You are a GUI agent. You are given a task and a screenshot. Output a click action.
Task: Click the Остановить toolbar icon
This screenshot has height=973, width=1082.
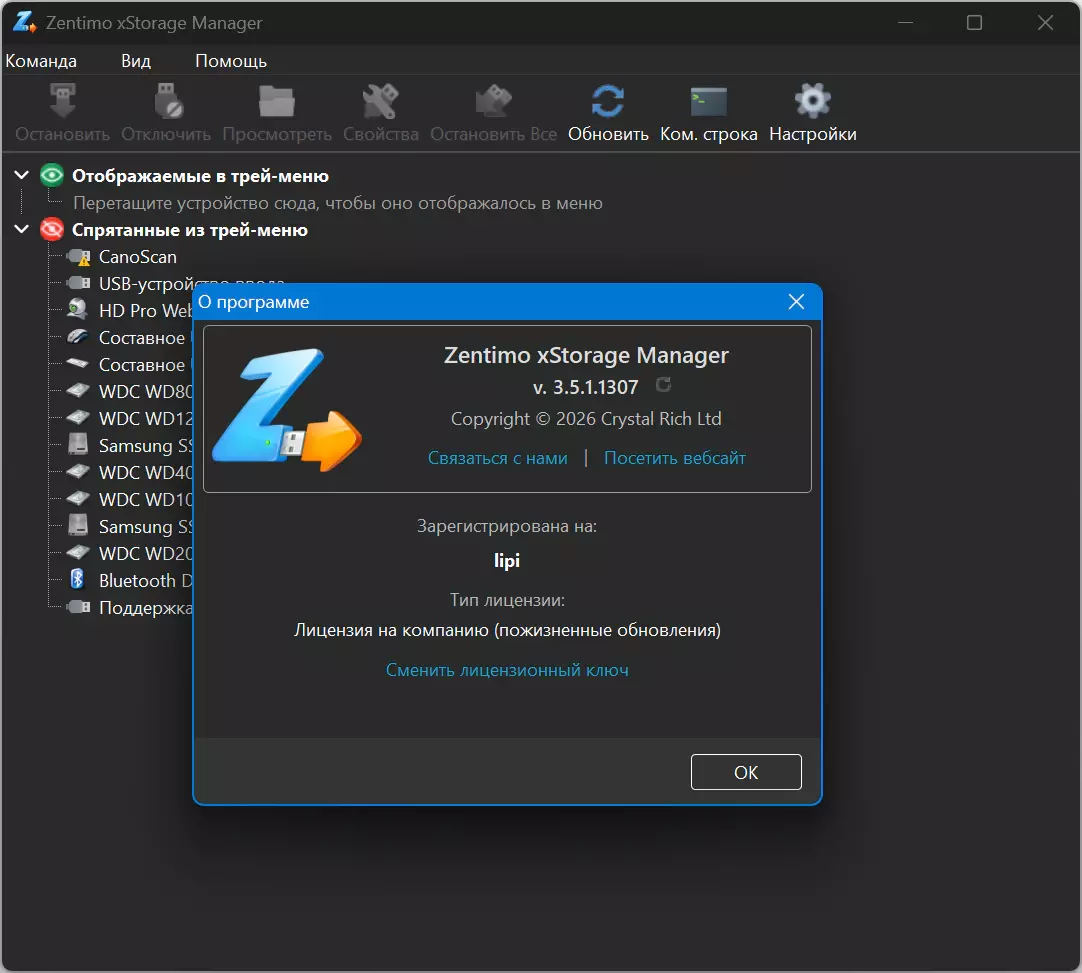[x=63, y=101]
